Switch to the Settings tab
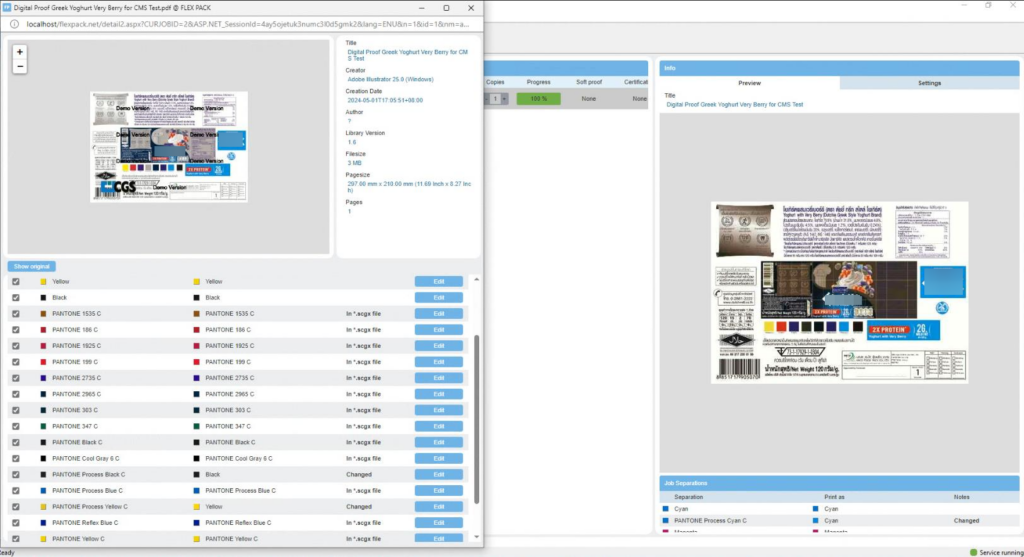Viewport: 1024px width, 557px height. [928, 83]
